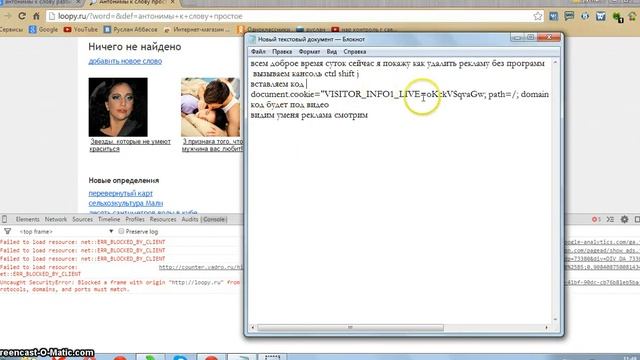Click the DevTools dock side icon
This screenshot has height=360, width=640.
[x=637, y=220]
